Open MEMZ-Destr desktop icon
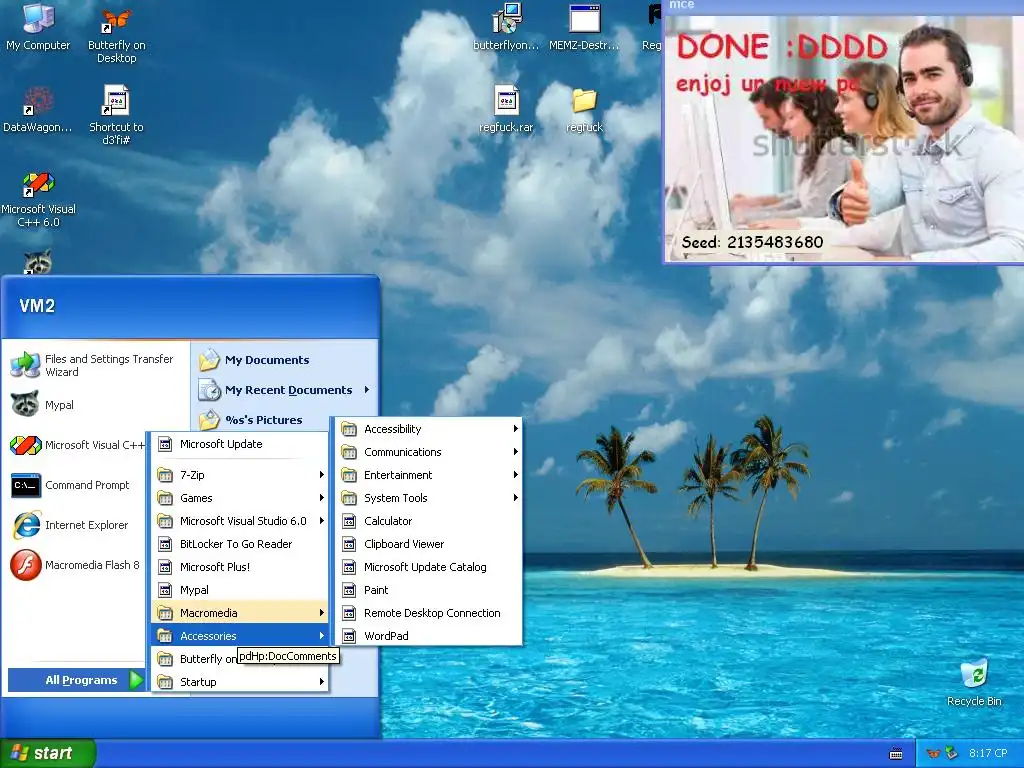1024x768 pixels. click(x=584, y=27)
